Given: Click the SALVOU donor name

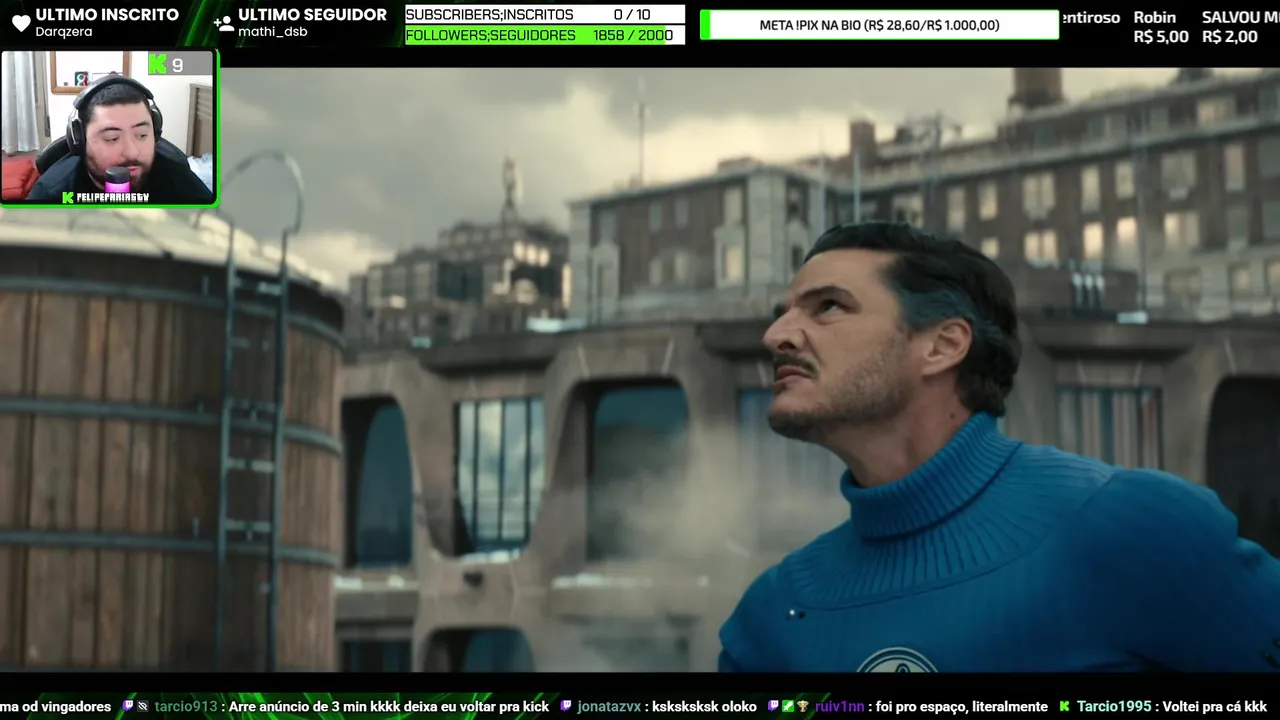Looking at the screenshot, I should point(1241,17).
